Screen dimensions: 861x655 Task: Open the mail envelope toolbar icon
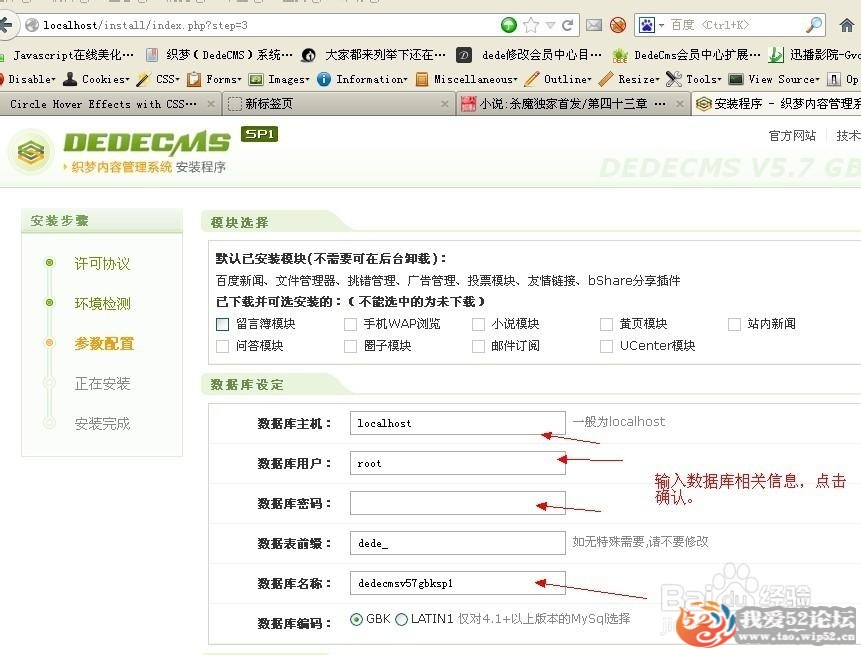(594, 25)
